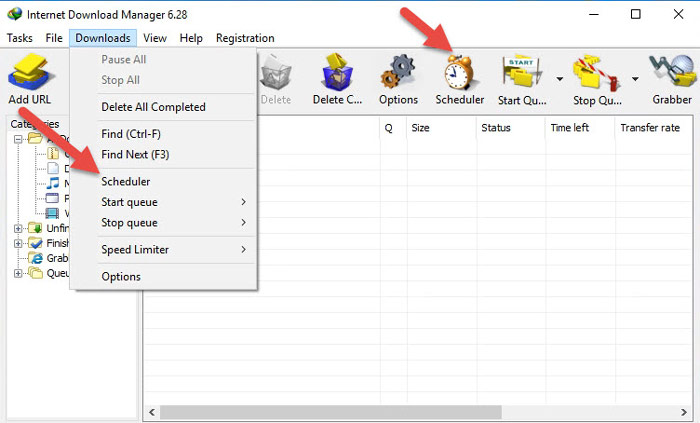700x423 pixels.
Task: Close the Downloads menu via its header
Action: tap(103, 38)
